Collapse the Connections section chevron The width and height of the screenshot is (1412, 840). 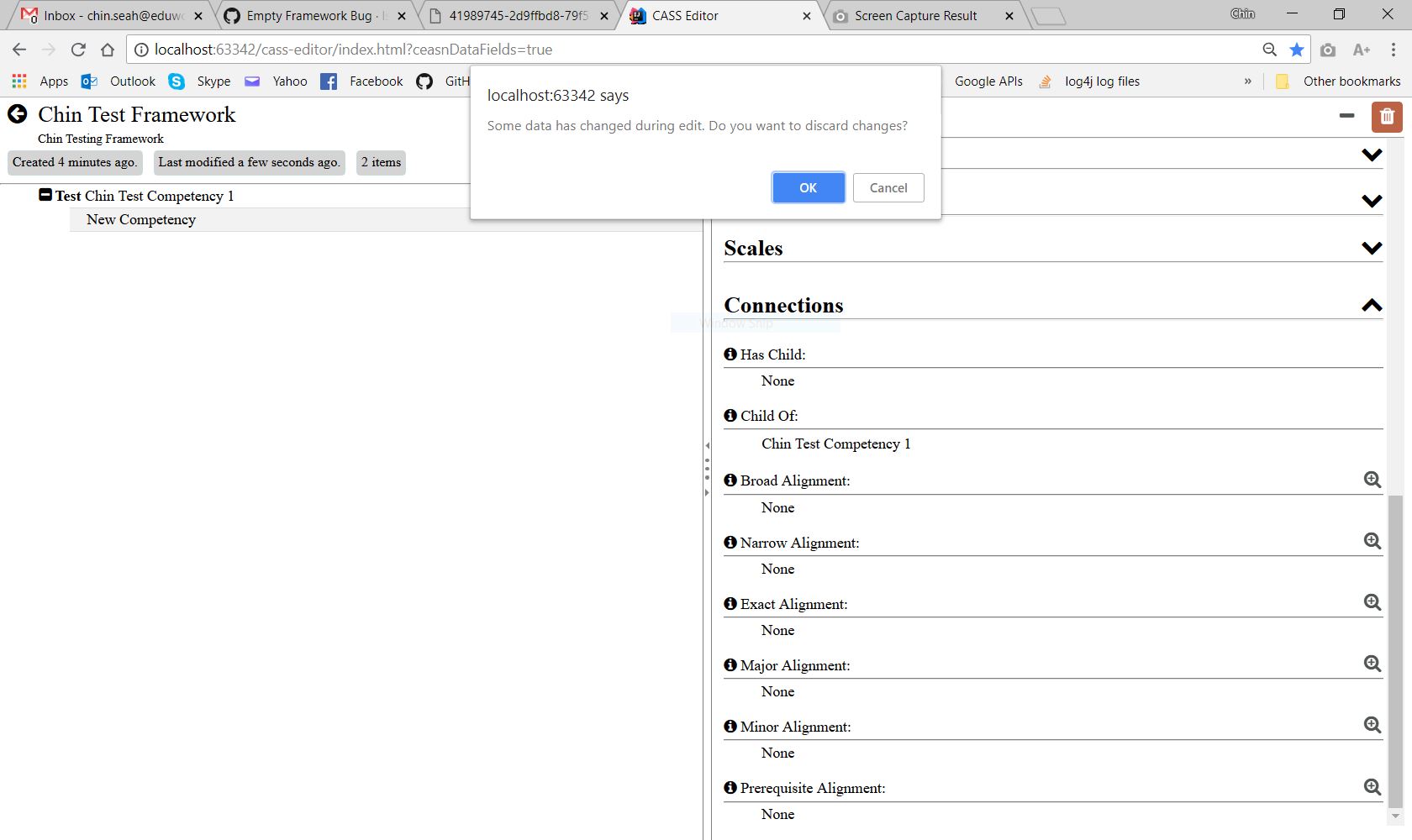click(1372, 305)
